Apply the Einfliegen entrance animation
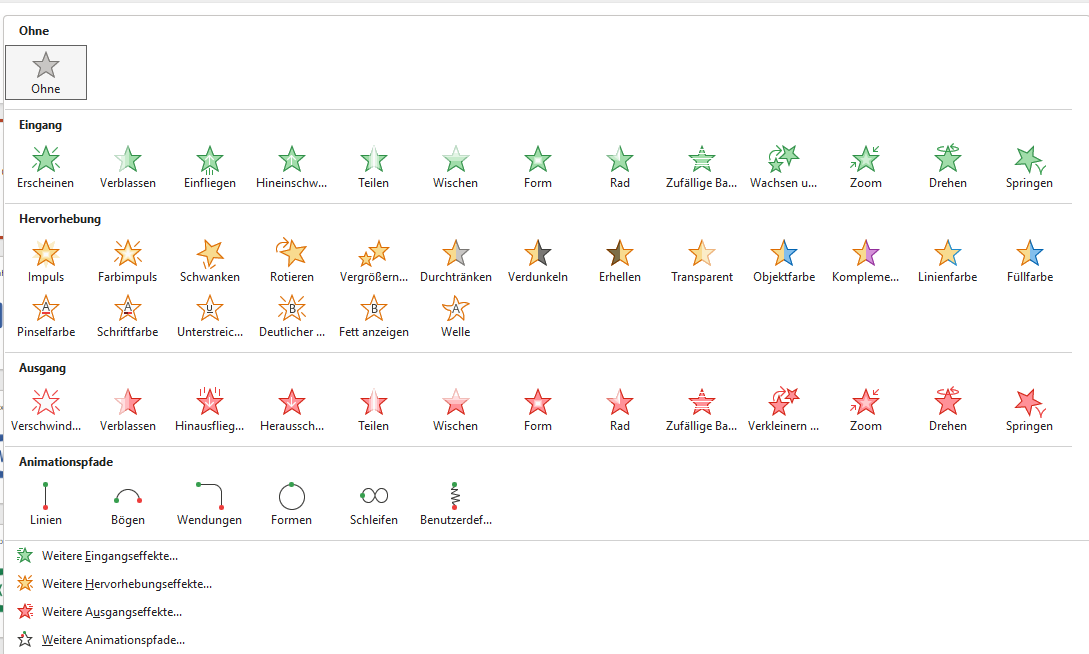 (x=210, y=166)
